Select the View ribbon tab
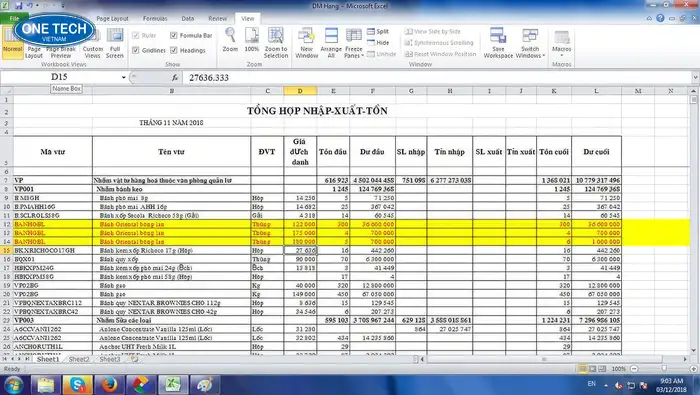 point(248,18)
